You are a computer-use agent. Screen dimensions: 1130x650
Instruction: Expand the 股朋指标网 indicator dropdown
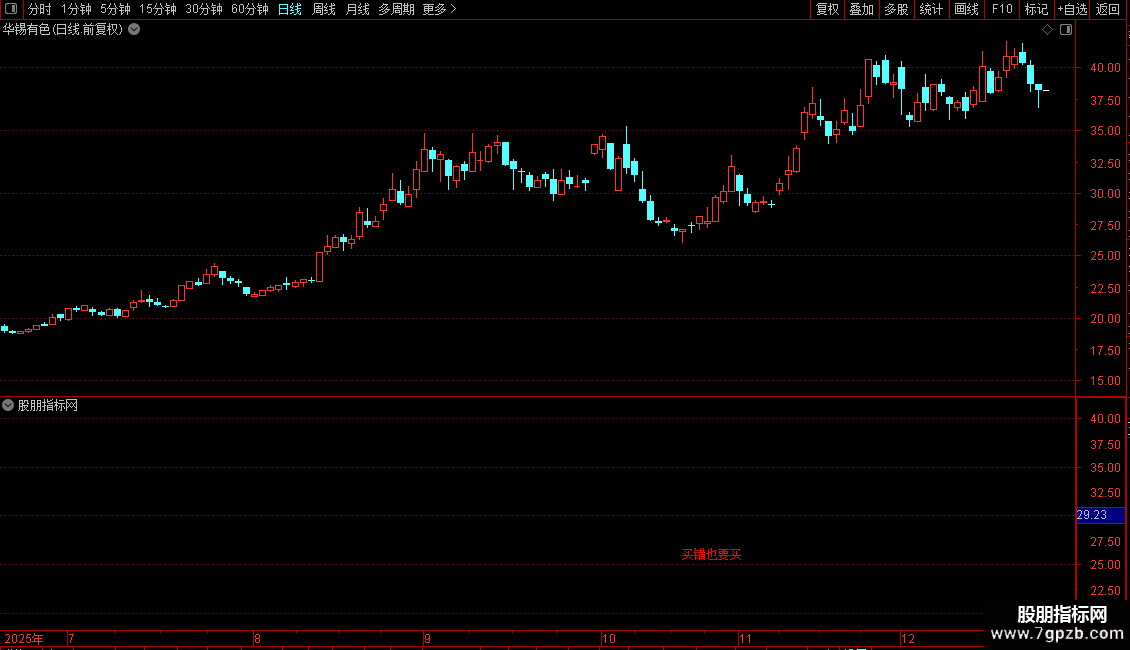point(8,406)
